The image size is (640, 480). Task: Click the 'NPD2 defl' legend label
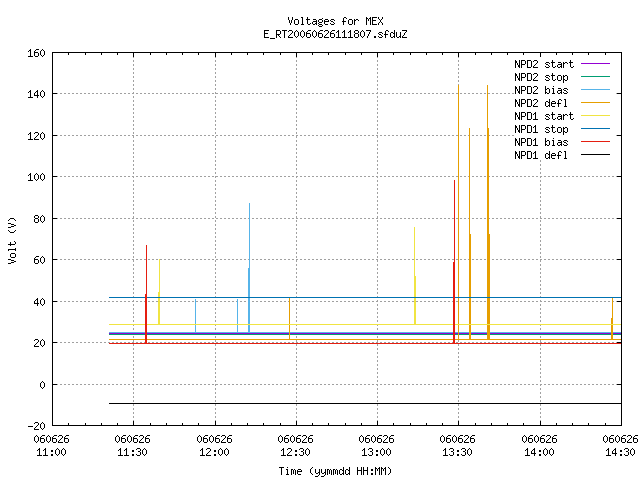(541, 103)
